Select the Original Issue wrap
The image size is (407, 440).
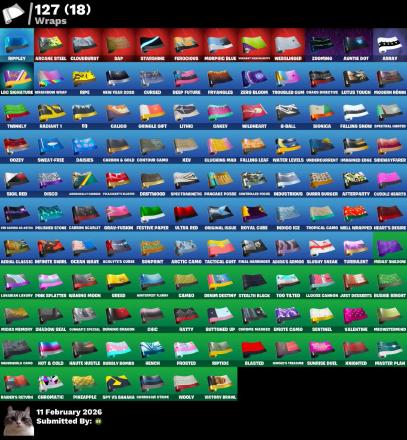[x=220, y=215]
